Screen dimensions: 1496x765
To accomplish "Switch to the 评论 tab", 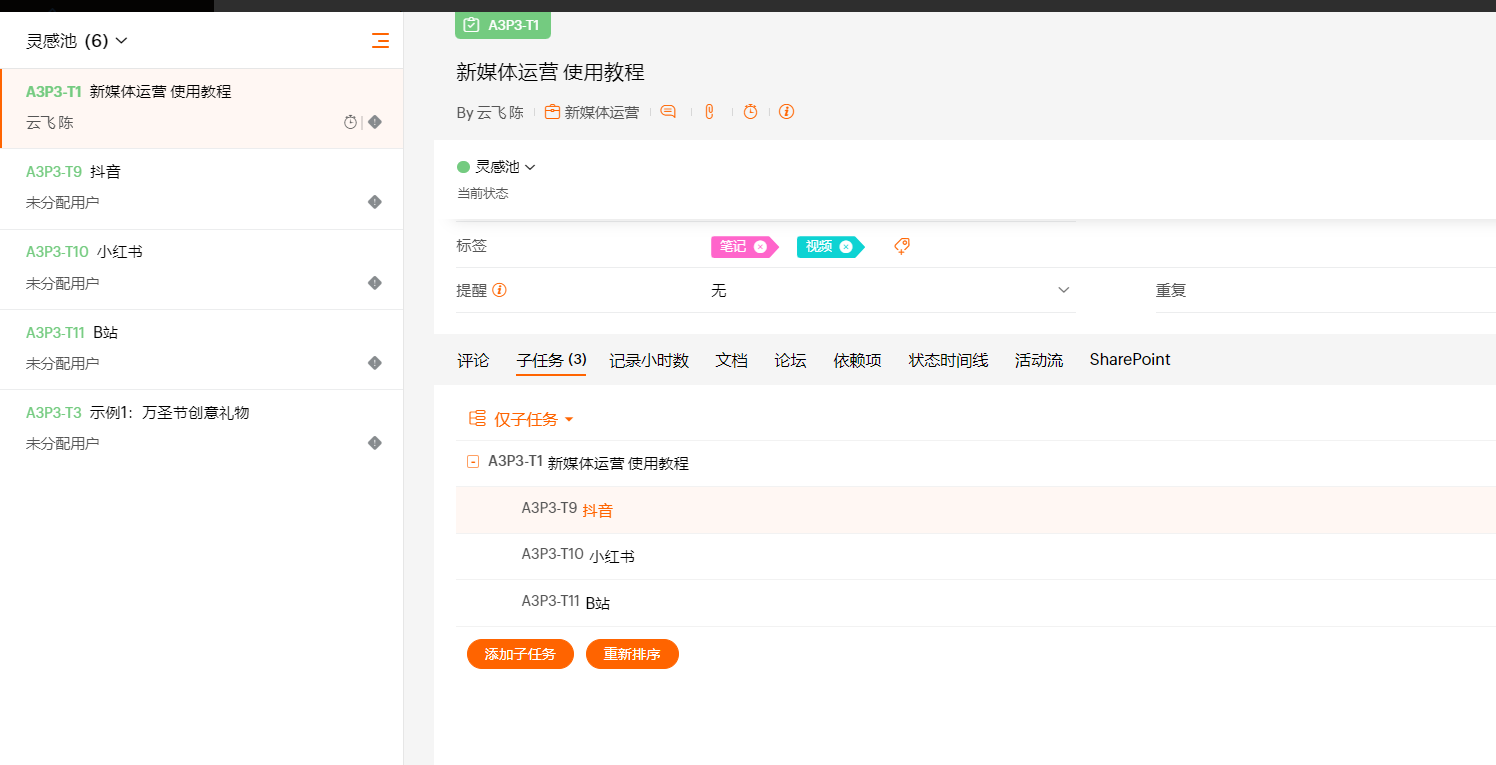I will click(473, 360).
